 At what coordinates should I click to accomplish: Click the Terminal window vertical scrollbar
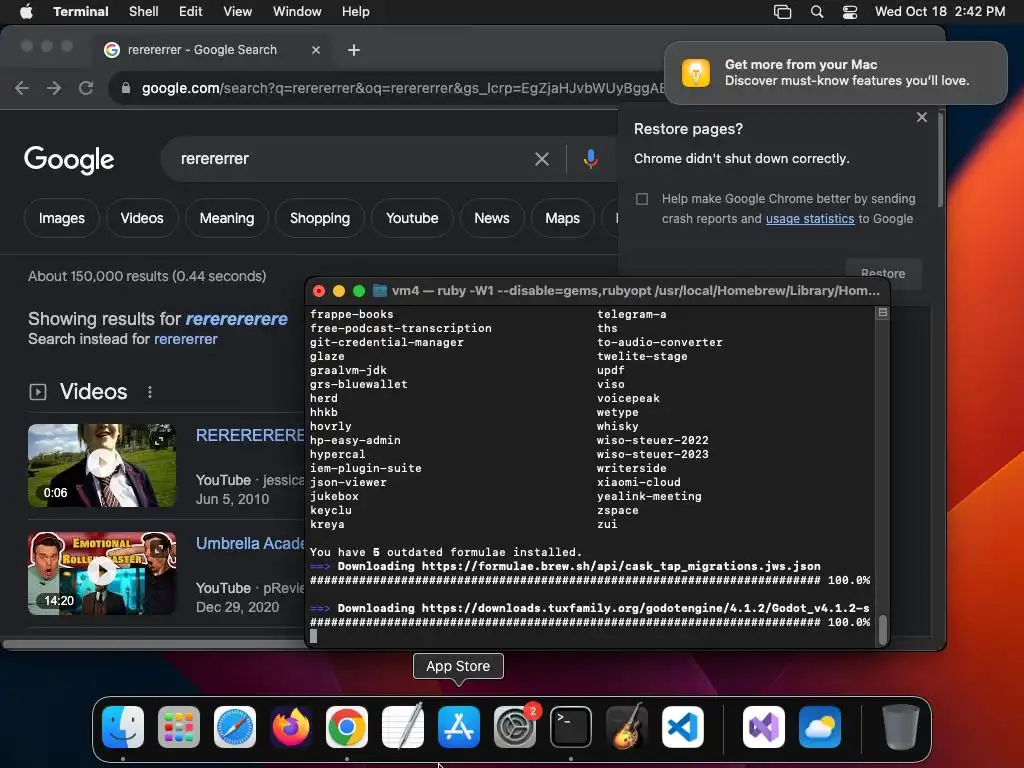(x=882, y=630)
